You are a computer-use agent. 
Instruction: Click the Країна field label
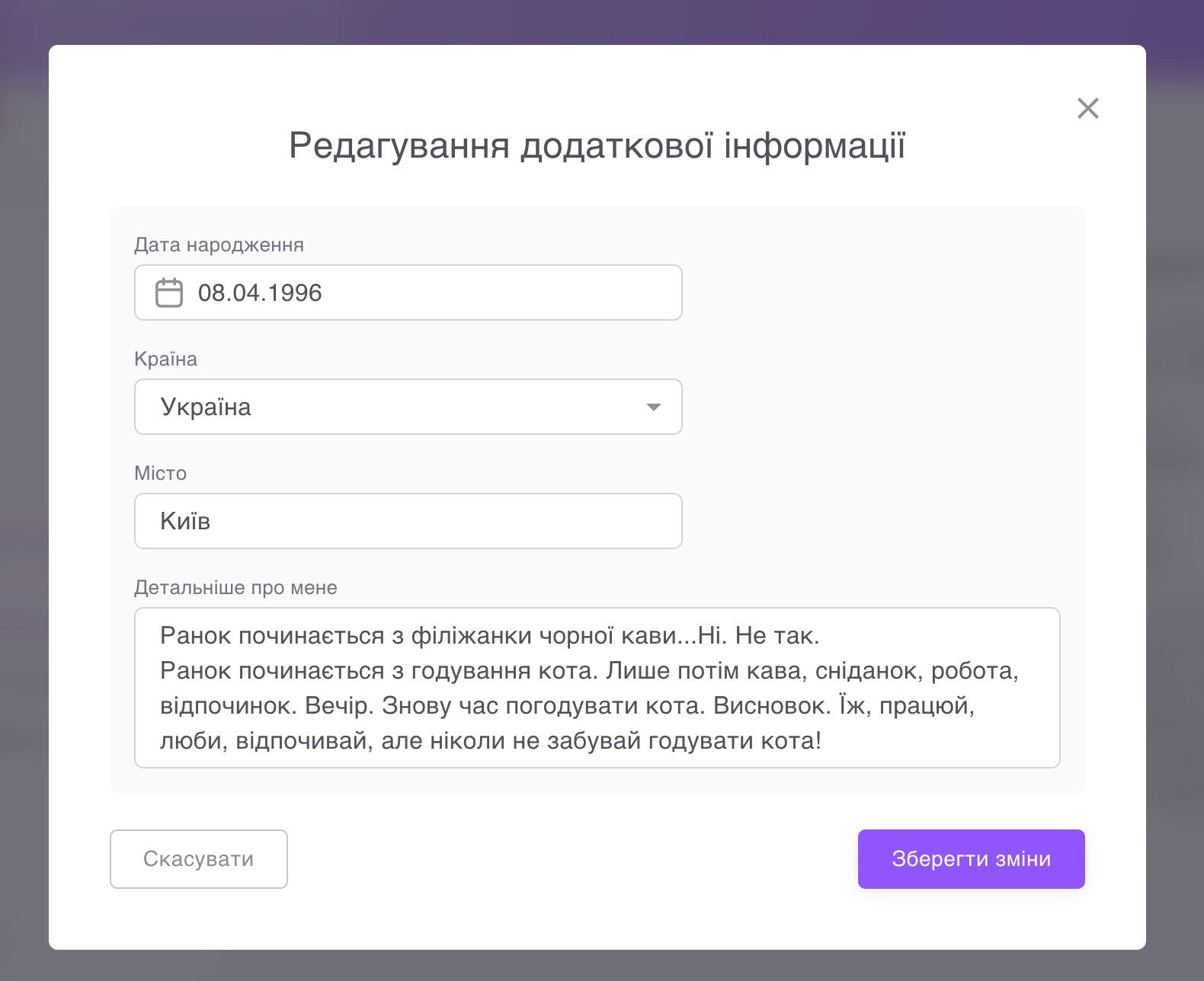click(x=165, y=359)
